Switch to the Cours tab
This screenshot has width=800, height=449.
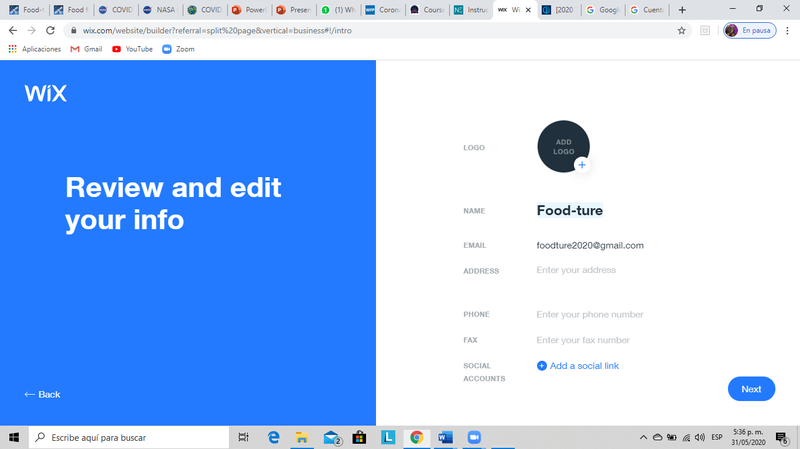click(x=427, y=10)
